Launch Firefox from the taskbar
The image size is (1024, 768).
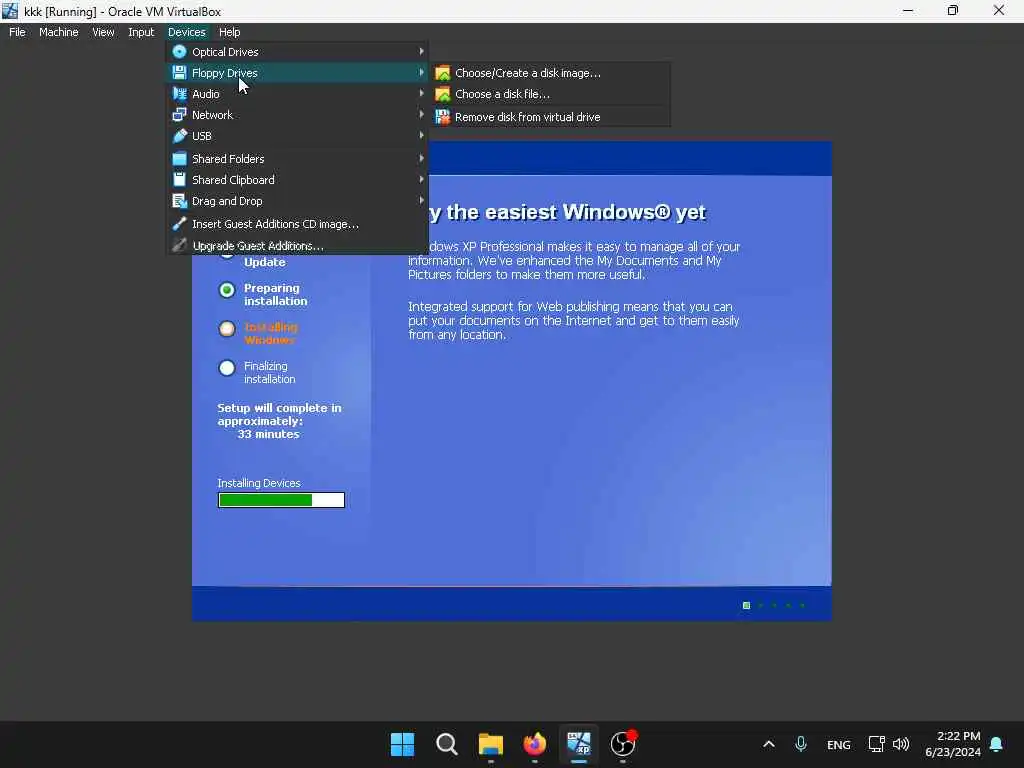535,744
